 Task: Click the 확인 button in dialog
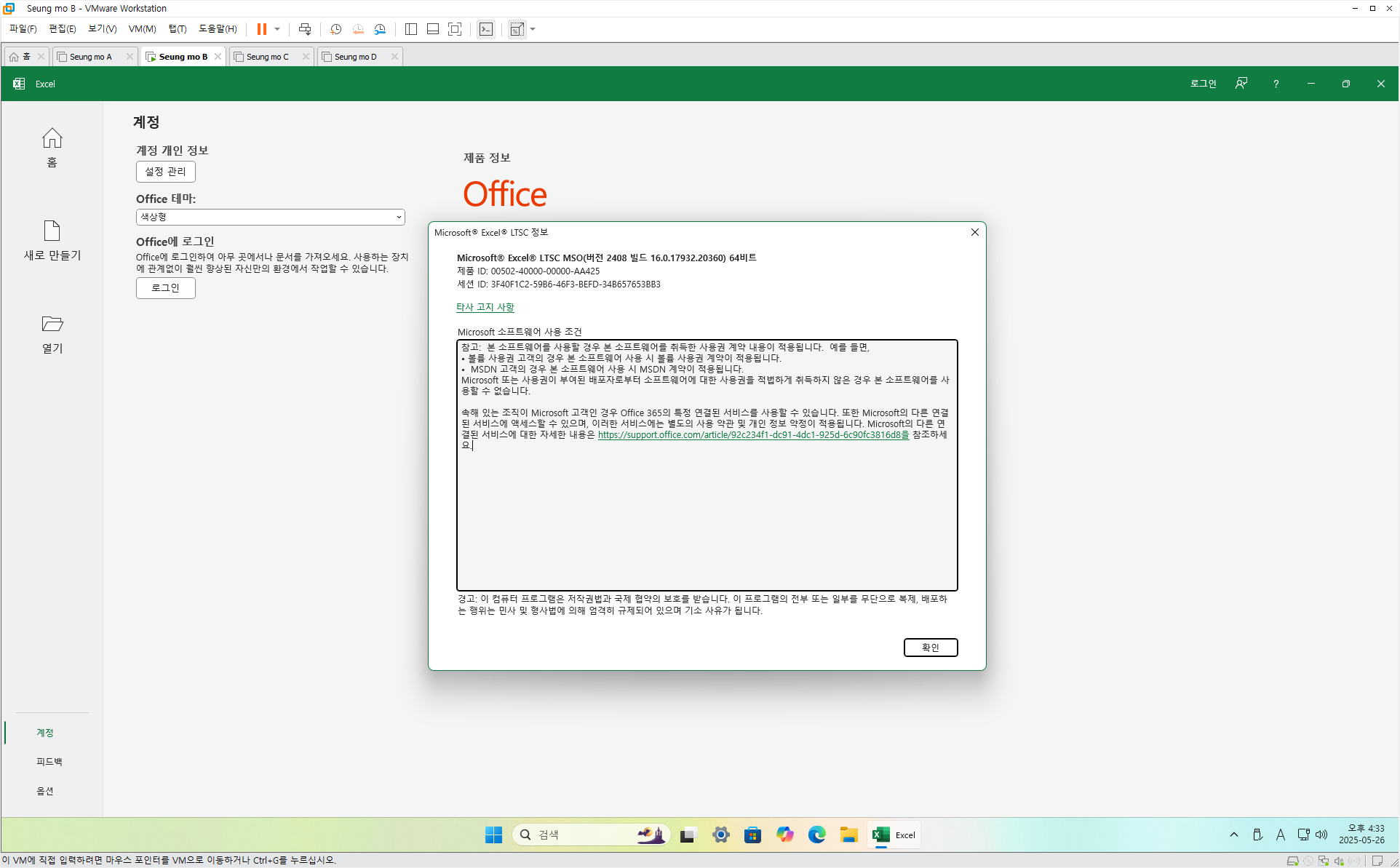[930, 648]
